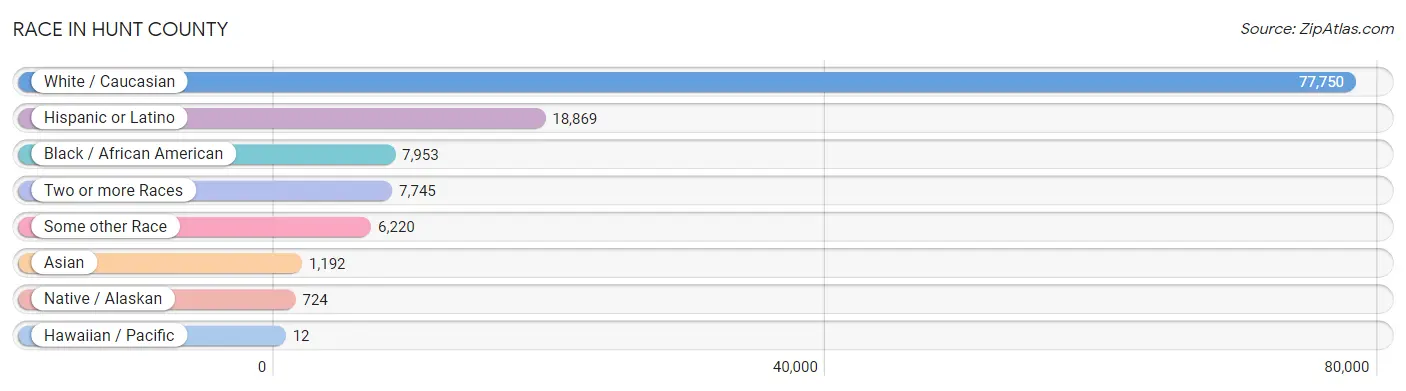Select the Asian category label
The width and height of the screenshot is (1406, 391).
(64, 263)
